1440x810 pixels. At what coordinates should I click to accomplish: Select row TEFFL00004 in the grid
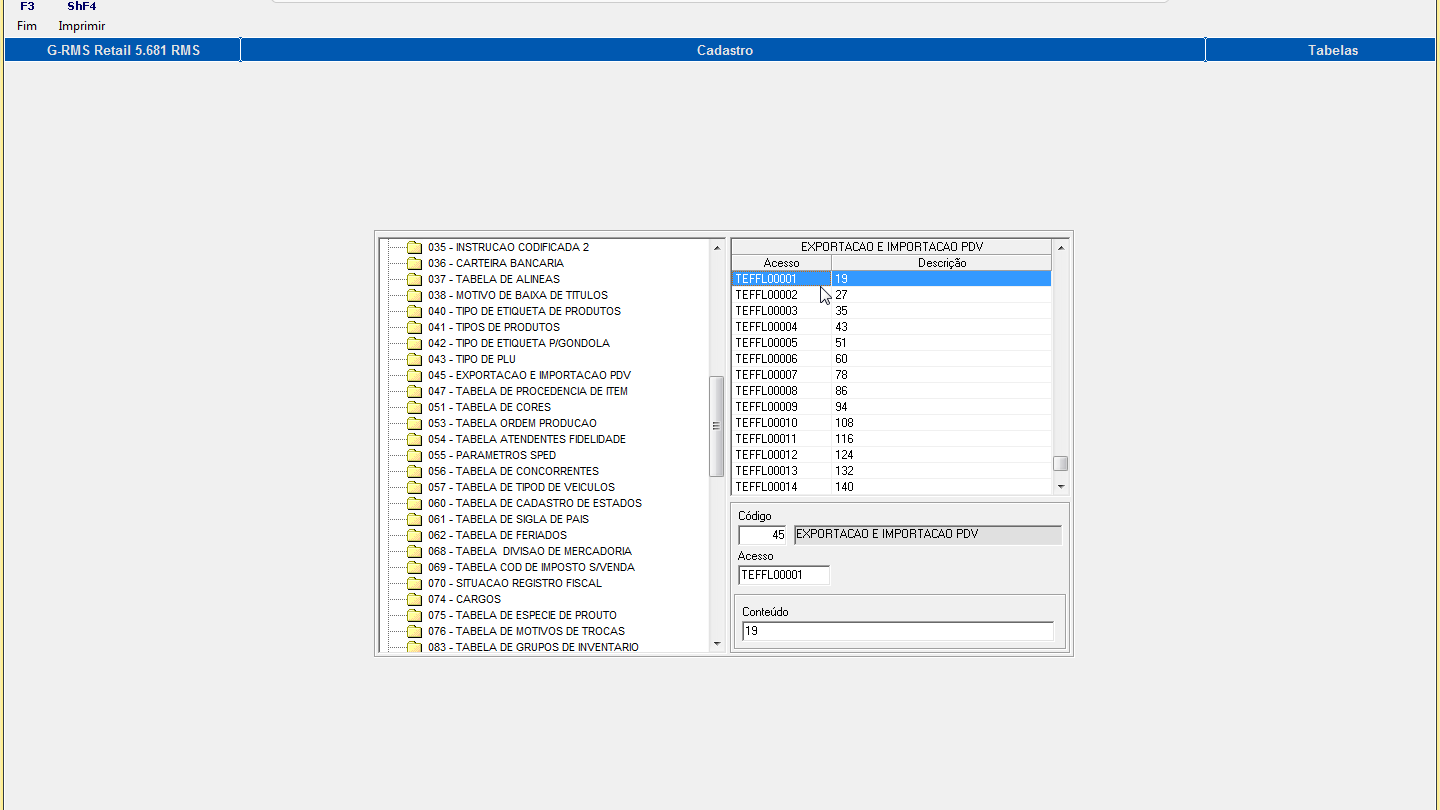(x=891, y=327)
